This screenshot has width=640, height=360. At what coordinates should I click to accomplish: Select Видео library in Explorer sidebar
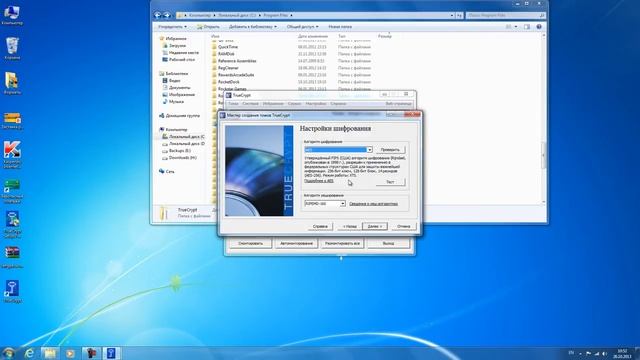tap(175, 80)
